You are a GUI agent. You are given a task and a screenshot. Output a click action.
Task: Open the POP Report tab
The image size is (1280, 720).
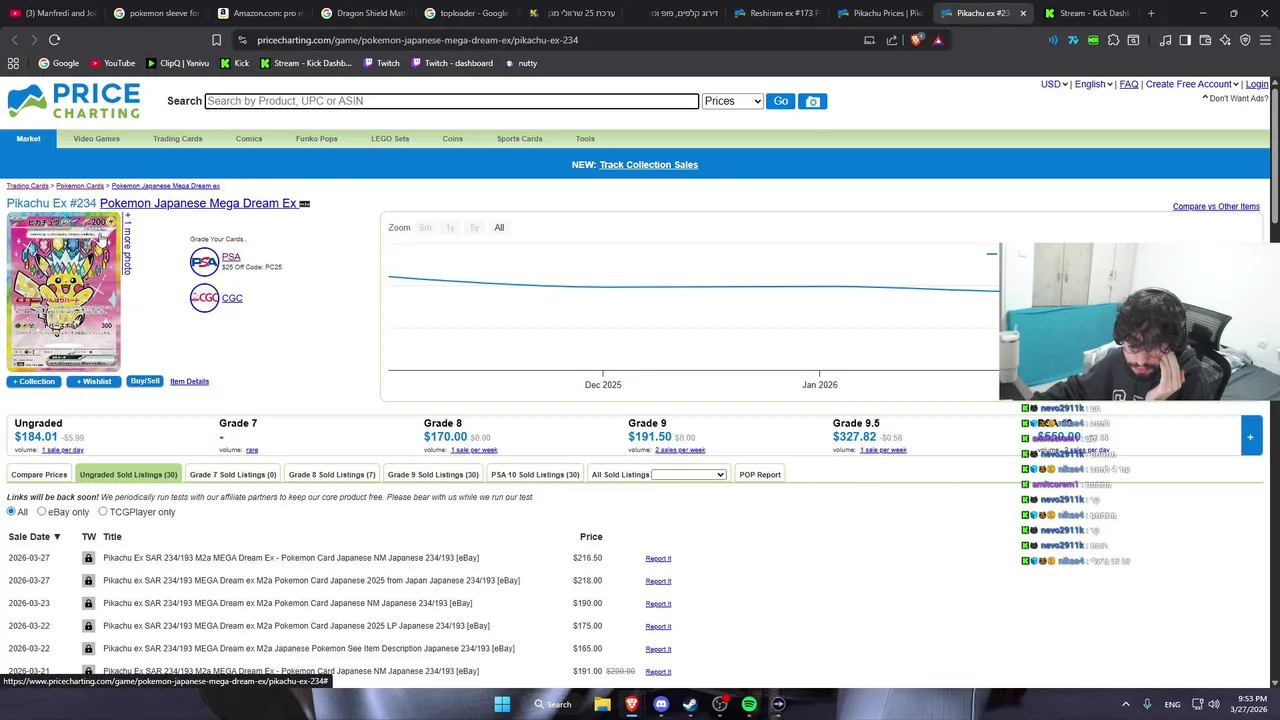pos(760,475)
